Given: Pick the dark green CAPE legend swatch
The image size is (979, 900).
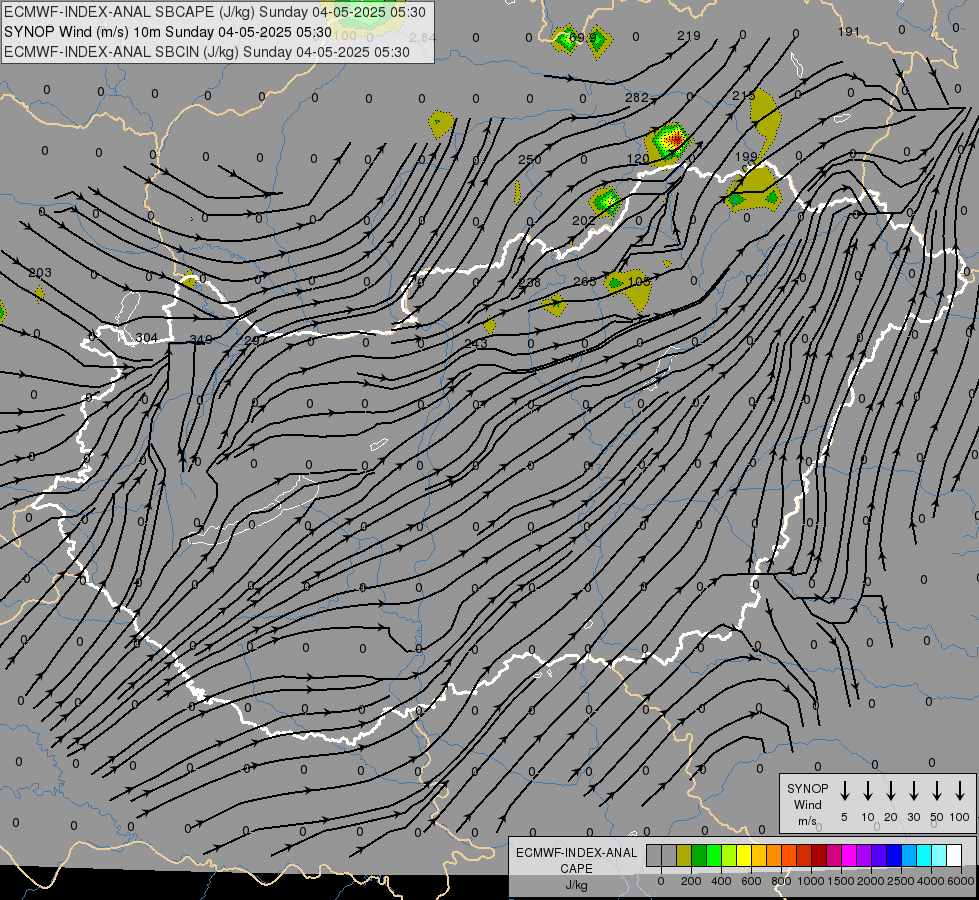Looking at the screenshot, I should [699, 855].
